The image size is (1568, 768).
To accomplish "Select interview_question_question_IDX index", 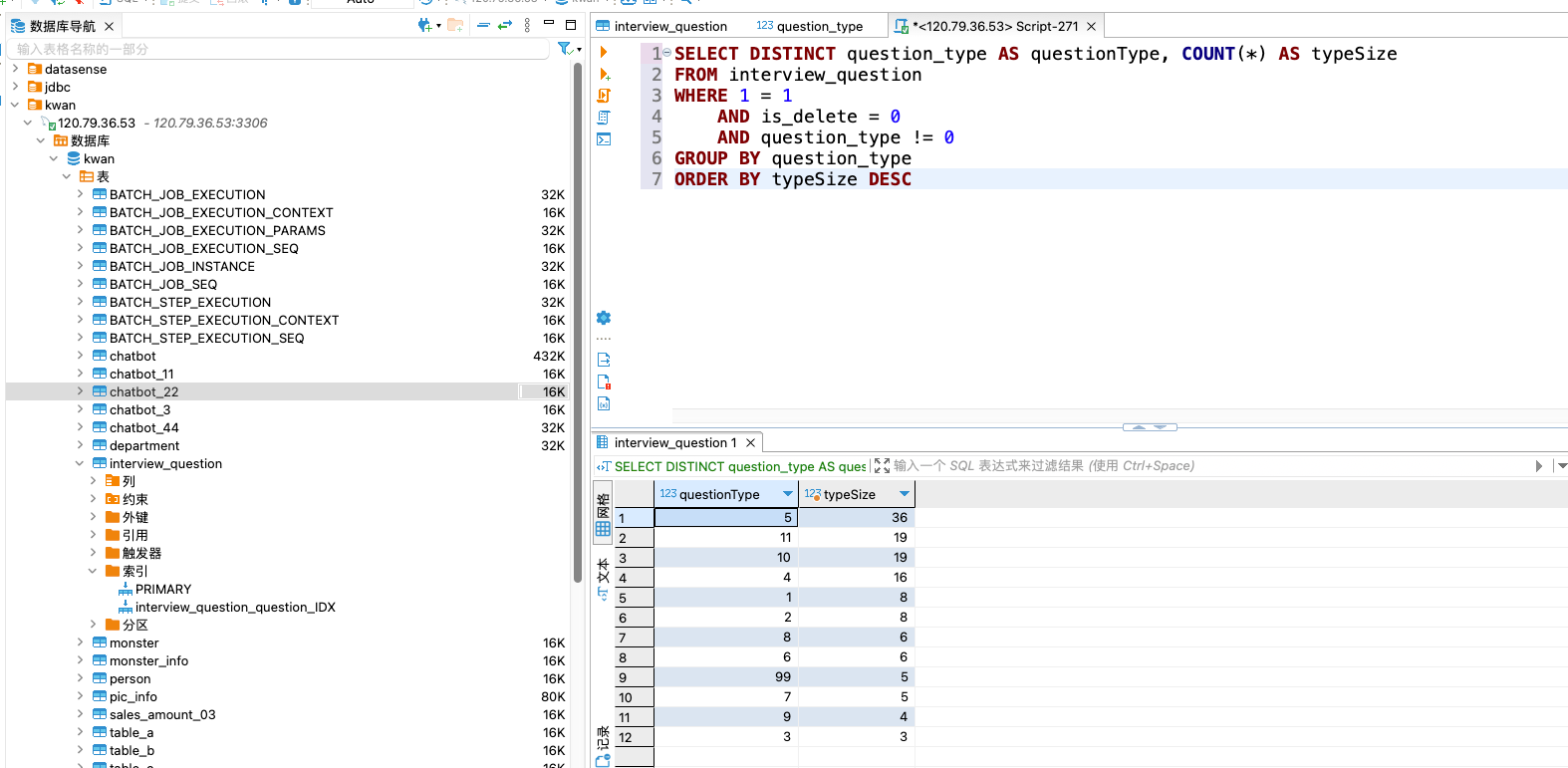I will tap(235, 607).
